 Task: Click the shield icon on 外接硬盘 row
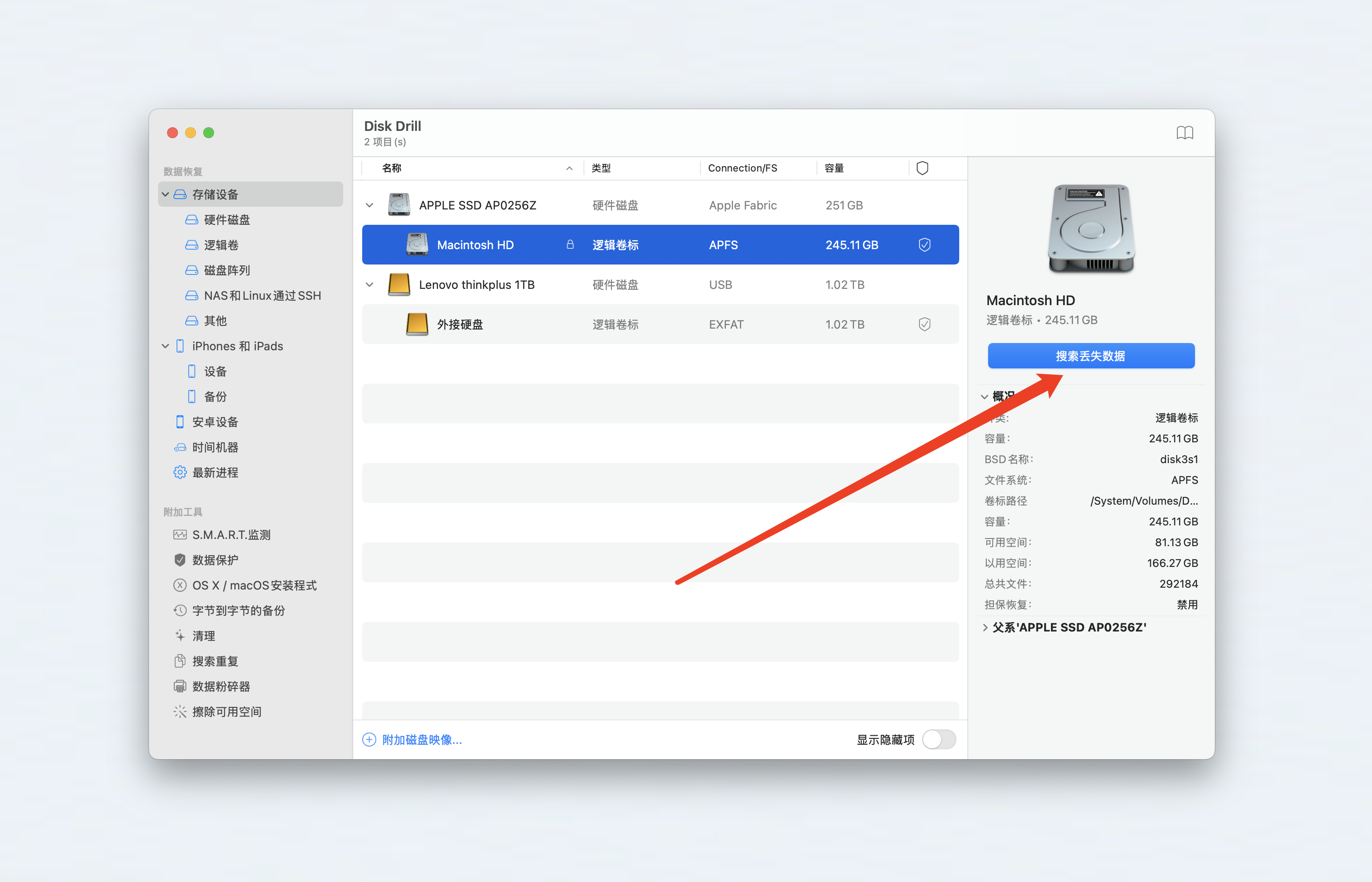924,324
